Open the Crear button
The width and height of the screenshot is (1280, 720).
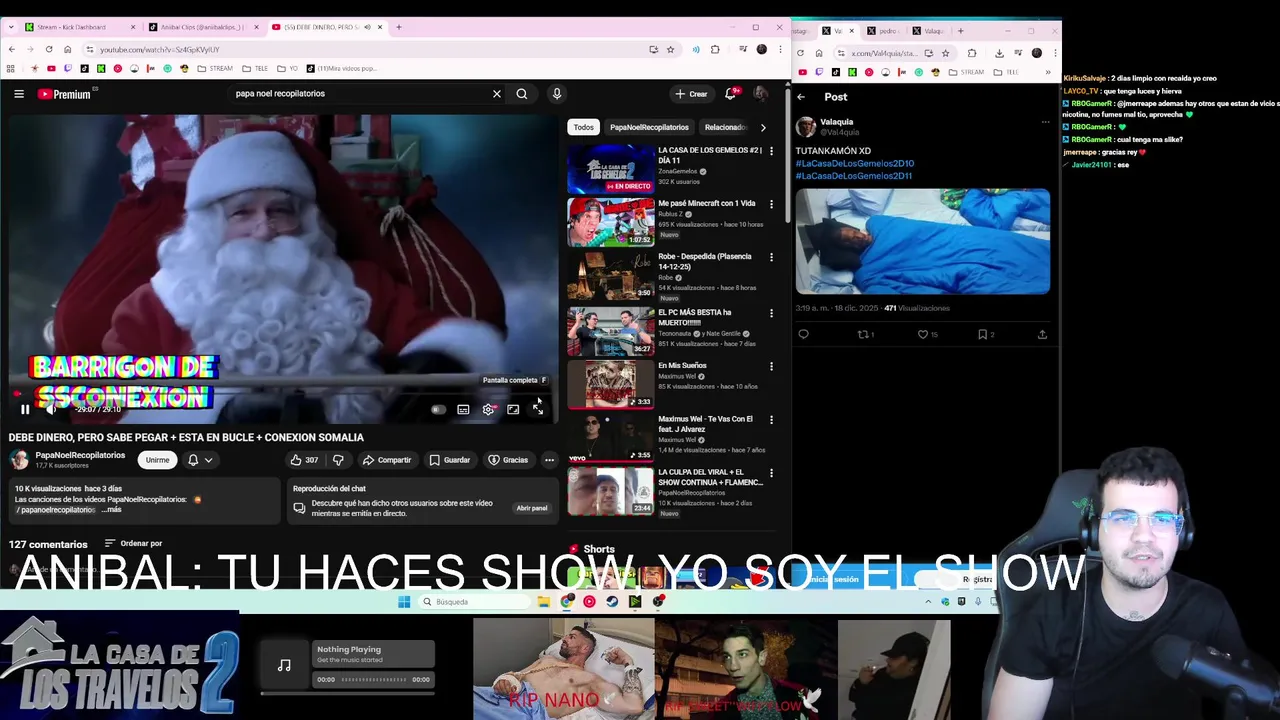(691, 94)
